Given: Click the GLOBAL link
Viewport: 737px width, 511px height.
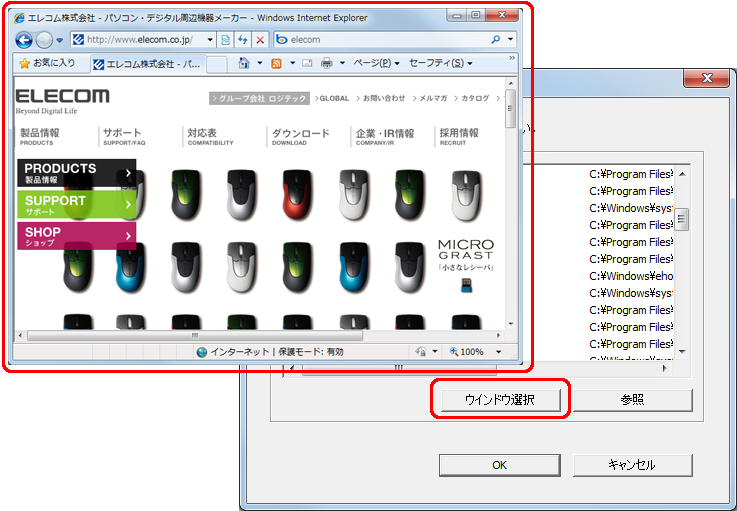Looking at the screenshot, I should (x=332, y=98).
